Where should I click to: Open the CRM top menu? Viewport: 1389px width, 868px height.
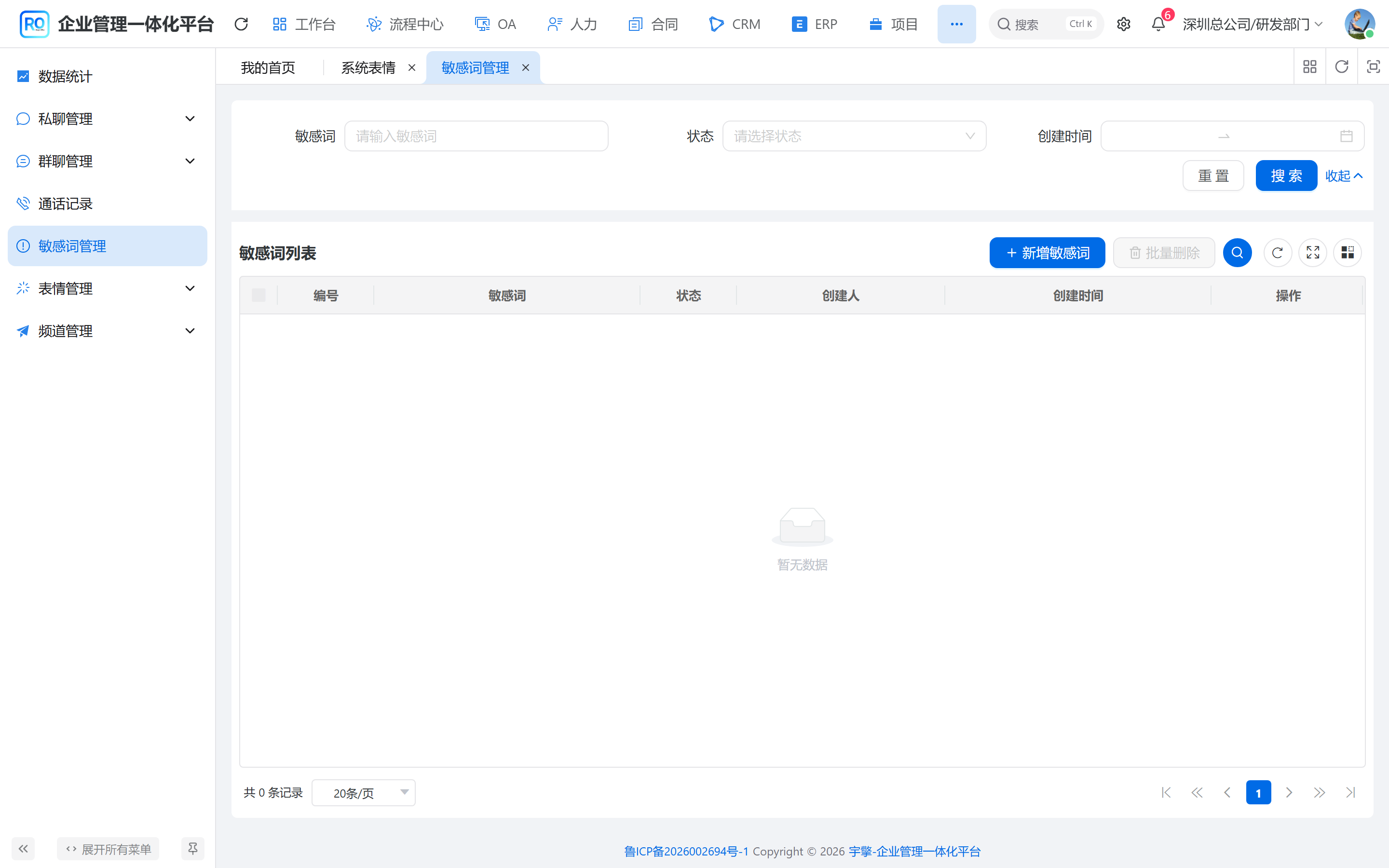[x=734, y=24]
